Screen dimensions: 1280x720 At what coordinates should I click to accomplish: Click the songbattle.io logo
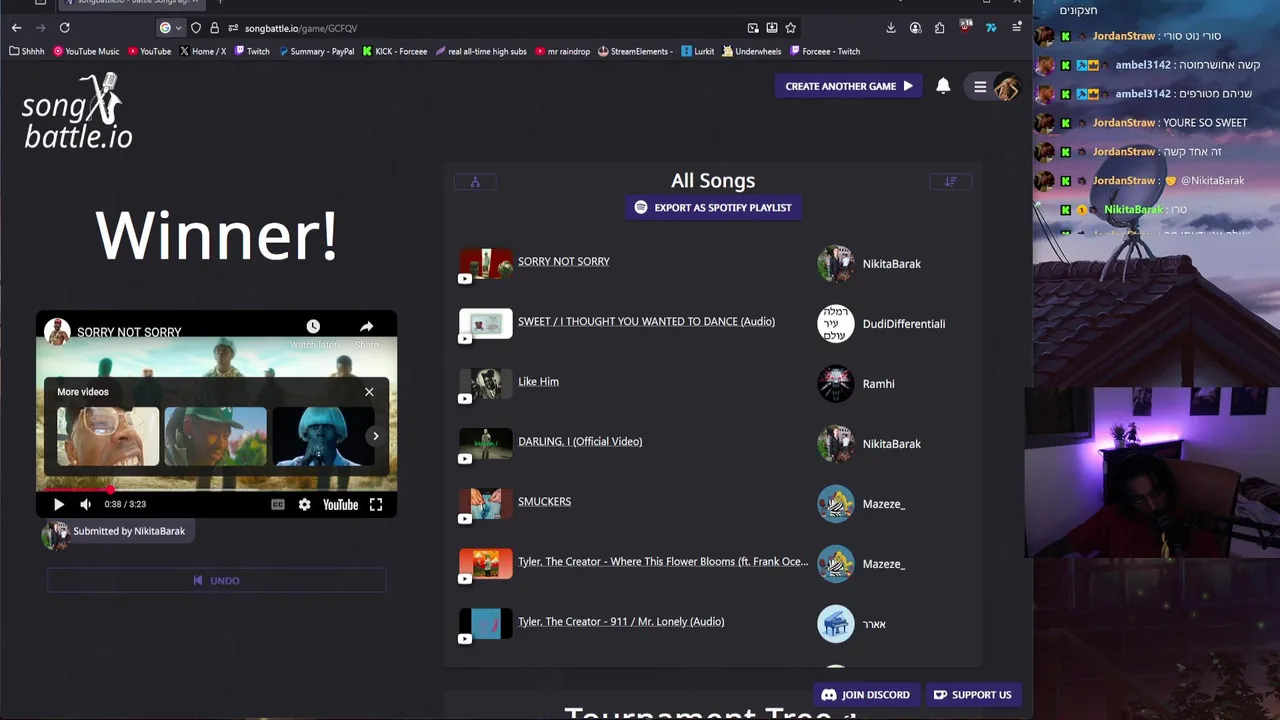pos(77,112)
